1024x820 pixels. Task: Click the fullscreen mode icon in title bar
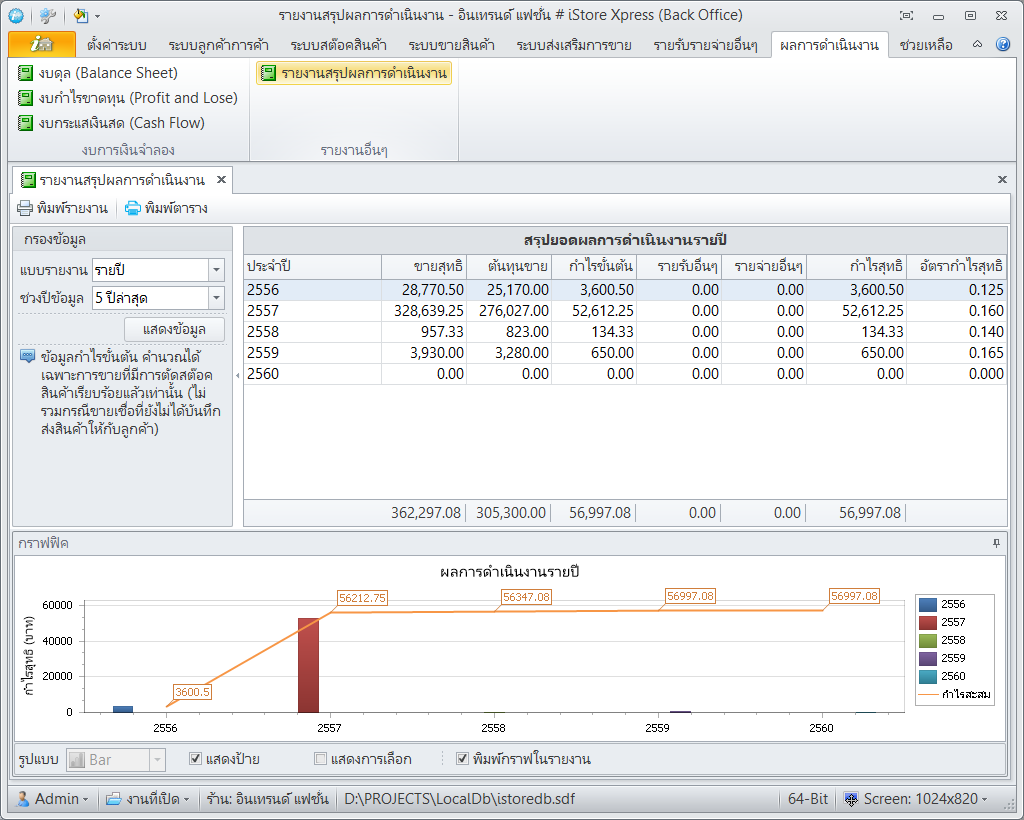point(906,15)
